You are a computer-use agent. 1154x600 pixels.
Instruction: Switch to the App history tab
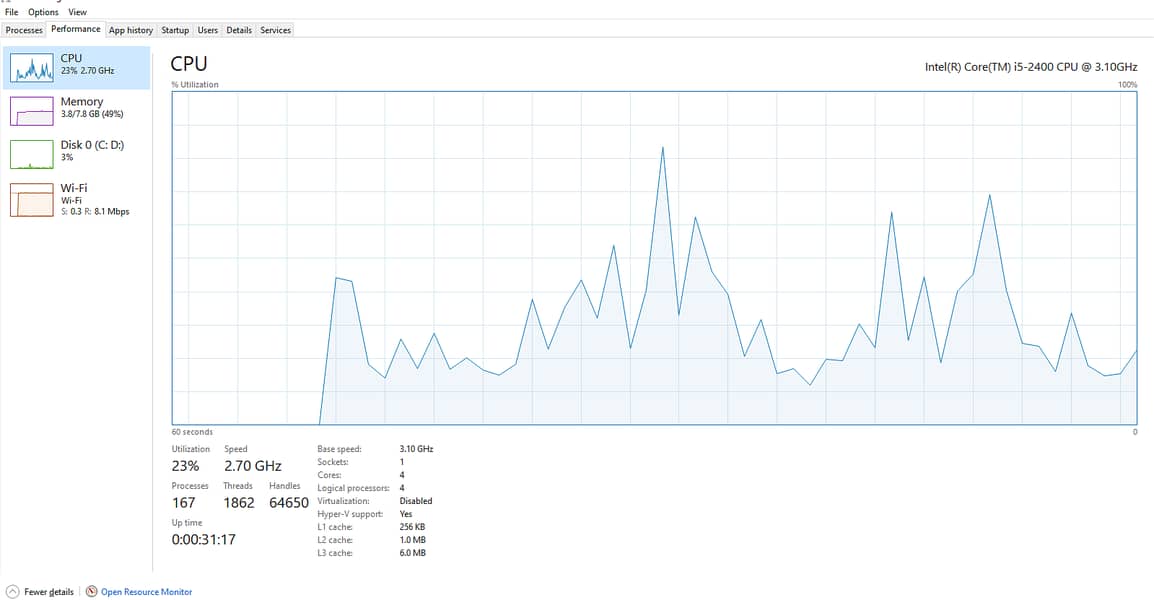(131, 30)
